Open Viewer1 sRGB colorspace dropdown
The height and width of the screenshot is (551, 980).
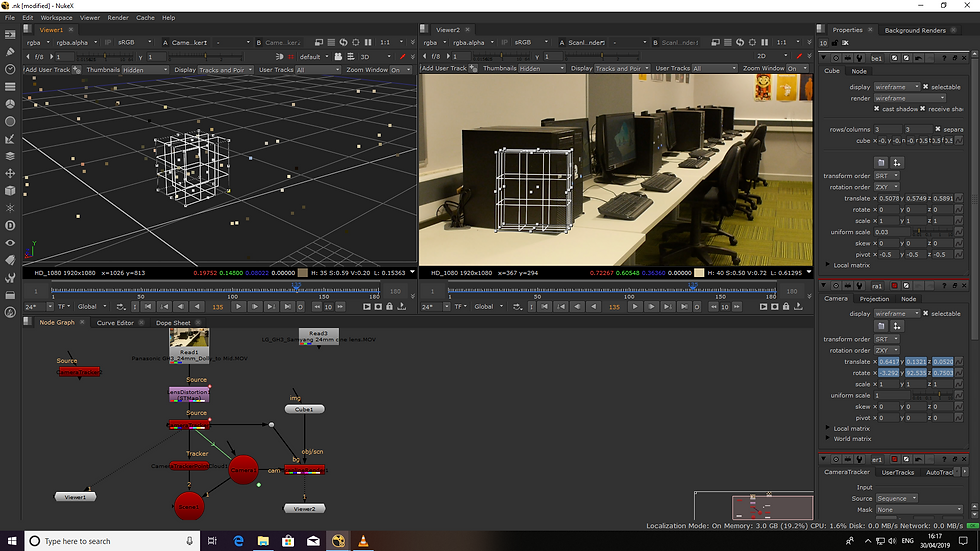click(134, 42)
